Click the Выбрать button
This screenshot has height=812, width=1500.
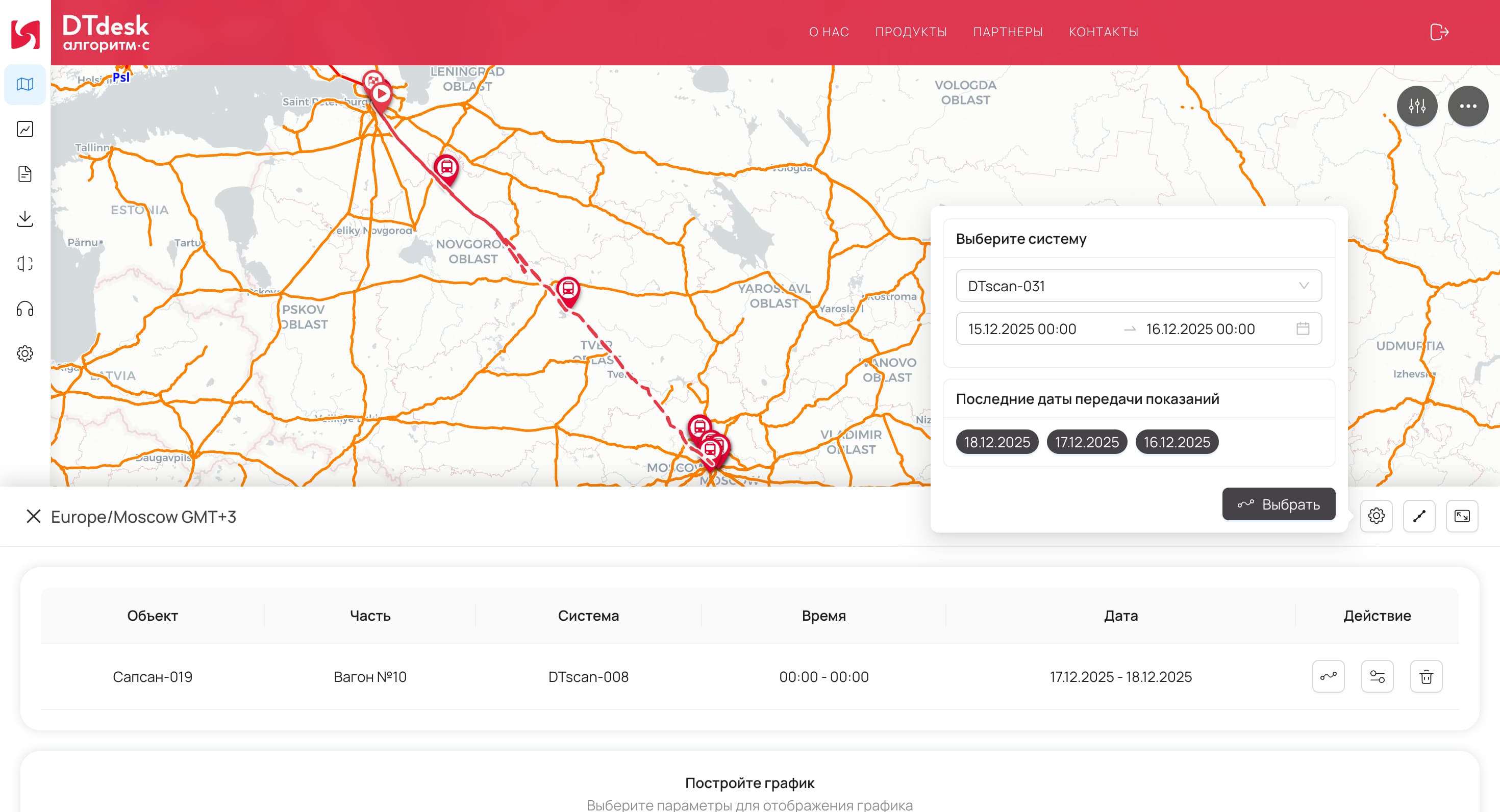coord(1278,504)
